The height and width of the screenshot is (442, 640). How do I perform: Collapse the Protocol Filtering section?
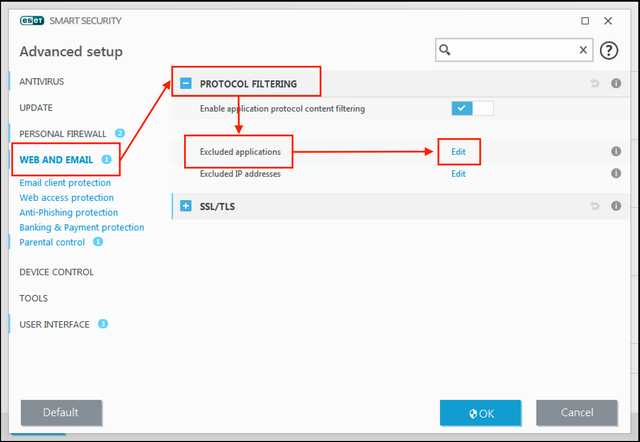coord(186,84)
